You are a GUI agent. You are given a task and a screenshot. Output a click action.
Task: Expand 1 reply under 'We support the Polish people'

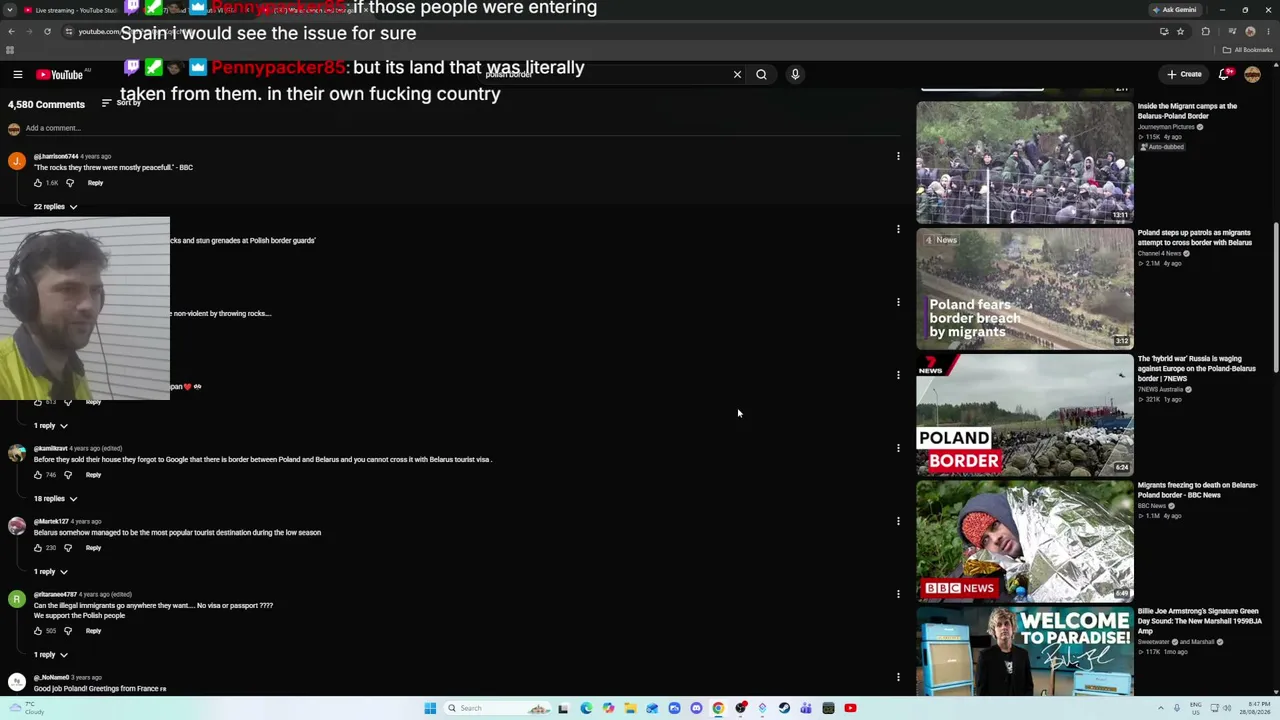point(50,655)
